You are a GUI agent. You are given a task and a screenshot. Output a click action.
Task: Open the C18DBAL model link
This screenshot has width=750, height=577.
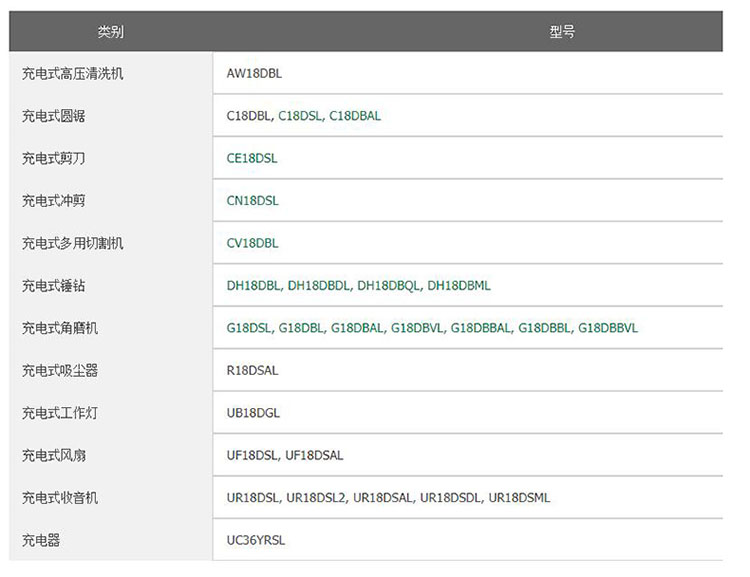click(x=355, y=116)
